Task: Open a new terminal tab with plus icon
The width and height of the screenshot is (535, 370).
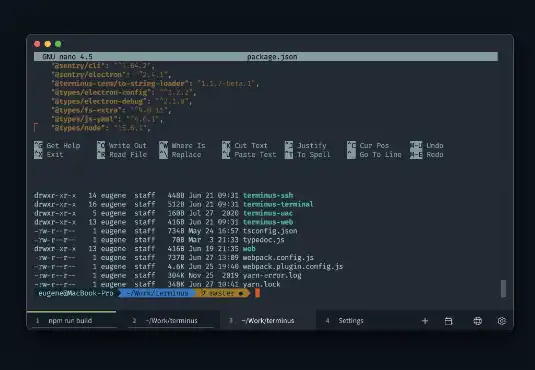Action: (x=425, y=321)
